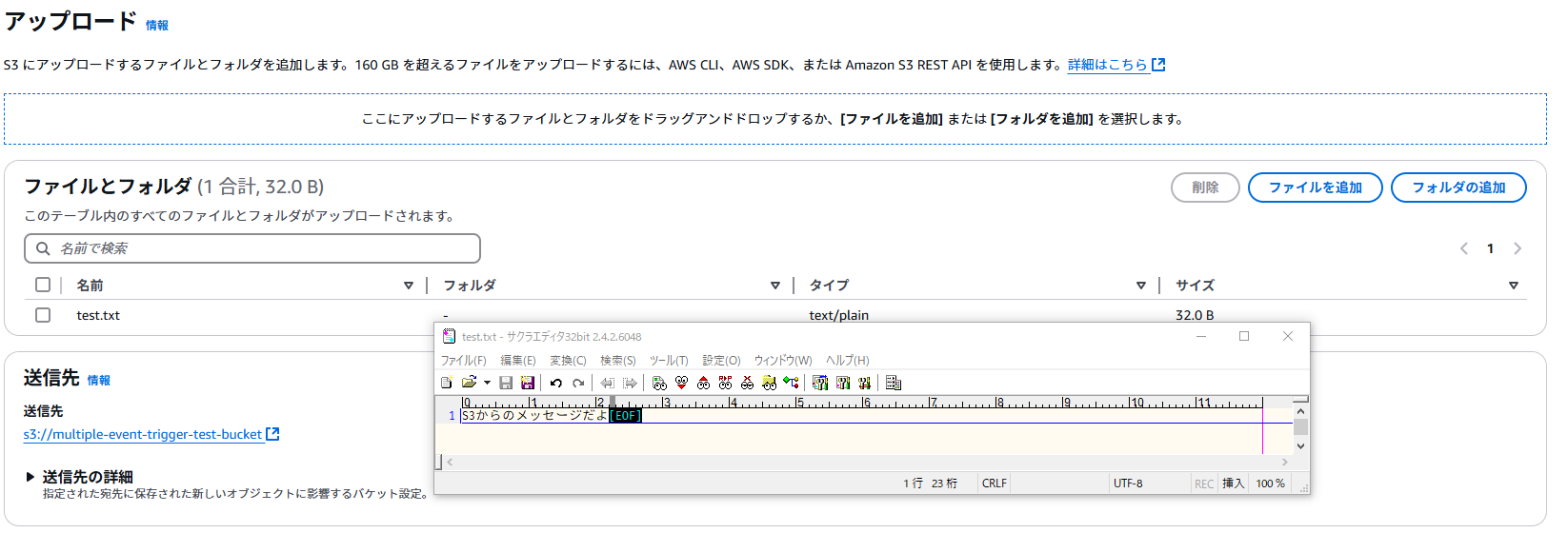The width and height of the screenshot is (1568, 533).
Task: Open common settings icon
Action: 864,383
